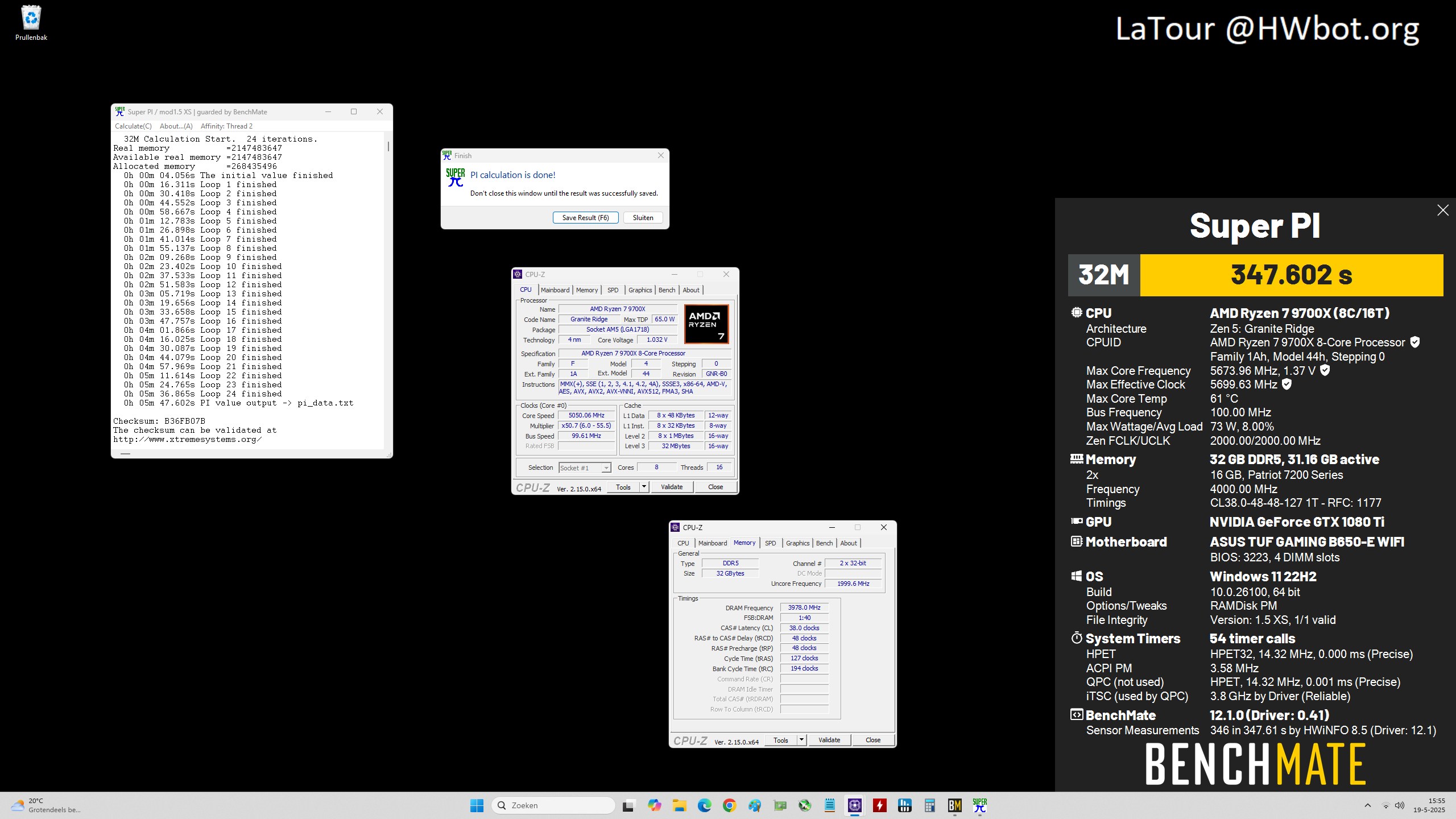The width and height of the screenshot is (1456, 819).
Task: Click the Sluiten button in Finish dialog
Action: pos(643,217)
